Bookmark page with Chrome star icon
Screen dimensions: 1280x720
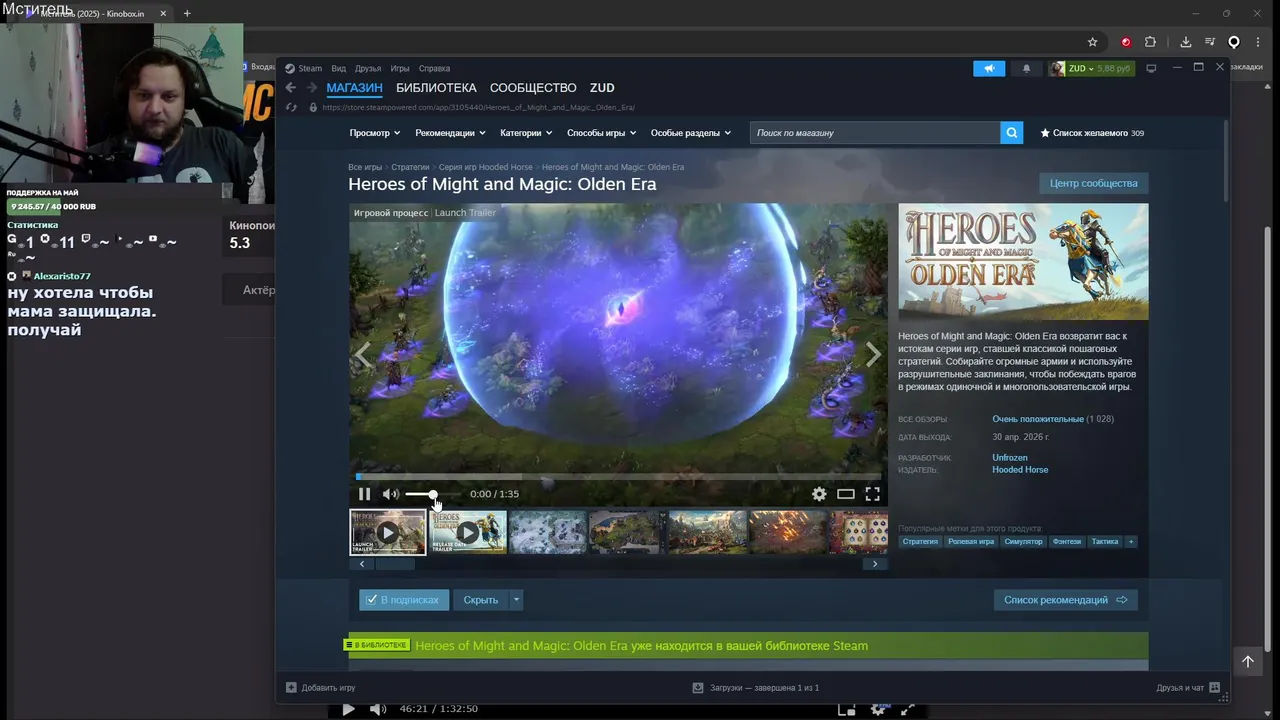click(x=1093, y=42)
